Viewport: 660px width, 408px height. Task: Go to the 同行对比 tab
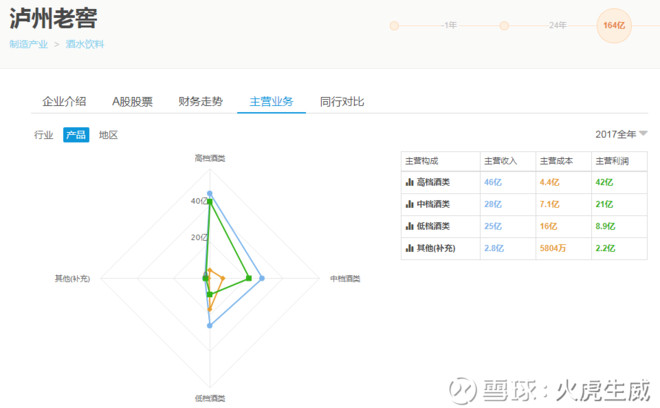[342, 101]
